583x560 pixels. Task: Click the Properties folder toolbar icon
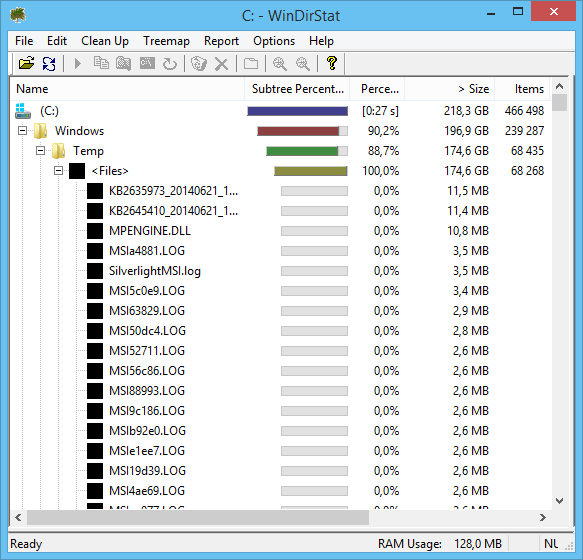coord(251,63)
